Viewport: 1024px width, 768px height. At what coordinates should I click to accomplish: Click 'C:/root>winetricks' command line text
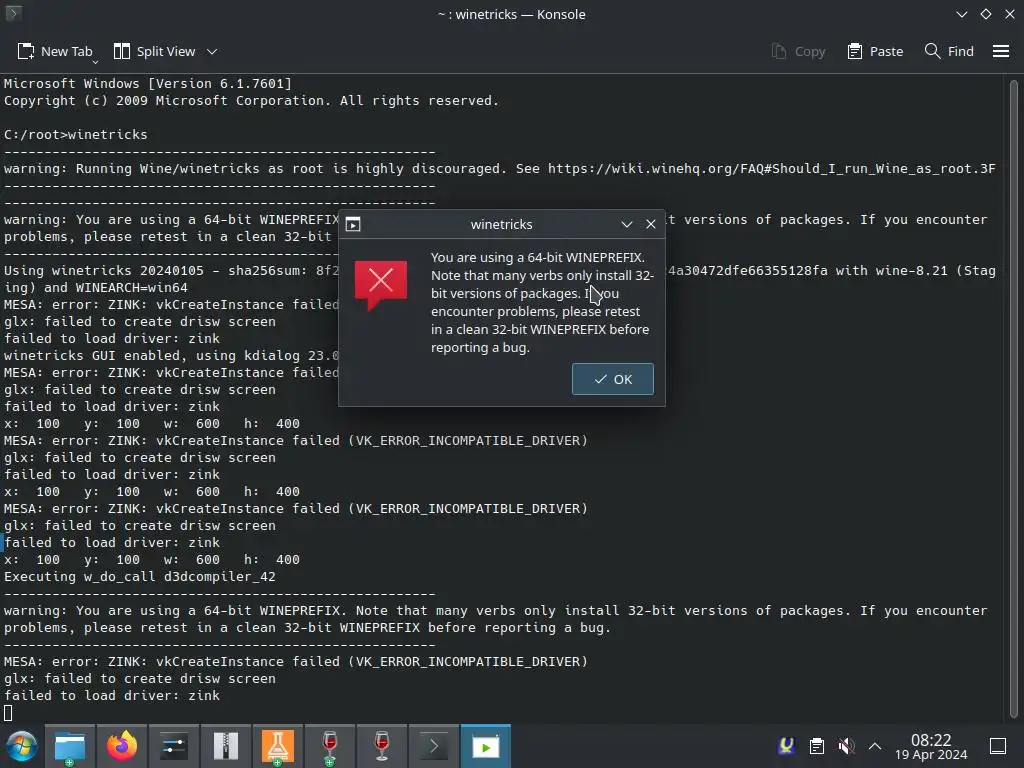click(76, 135)
